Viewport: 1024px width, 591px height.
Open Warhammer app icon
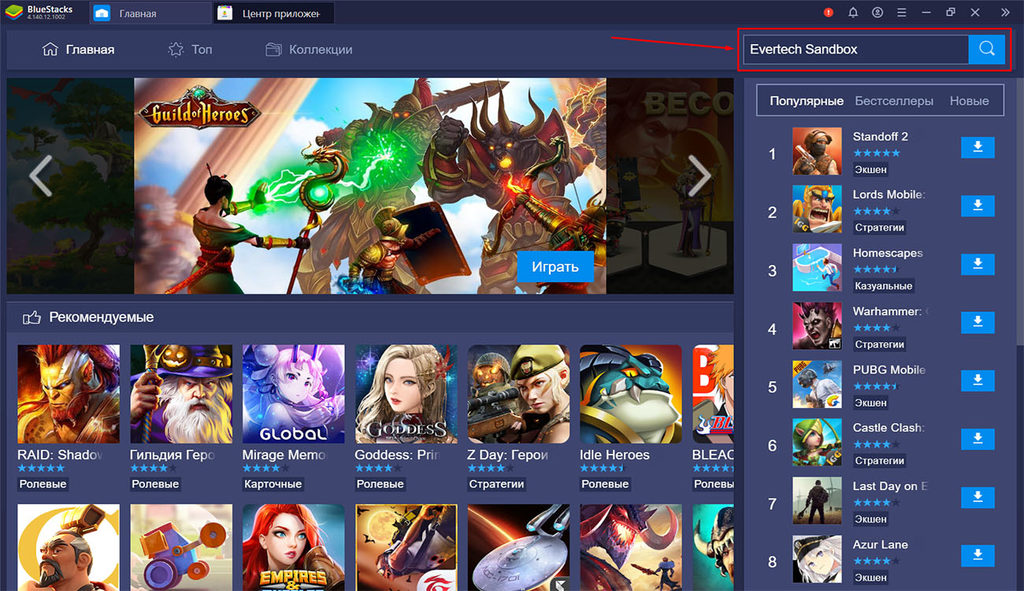tap(817, 326)
